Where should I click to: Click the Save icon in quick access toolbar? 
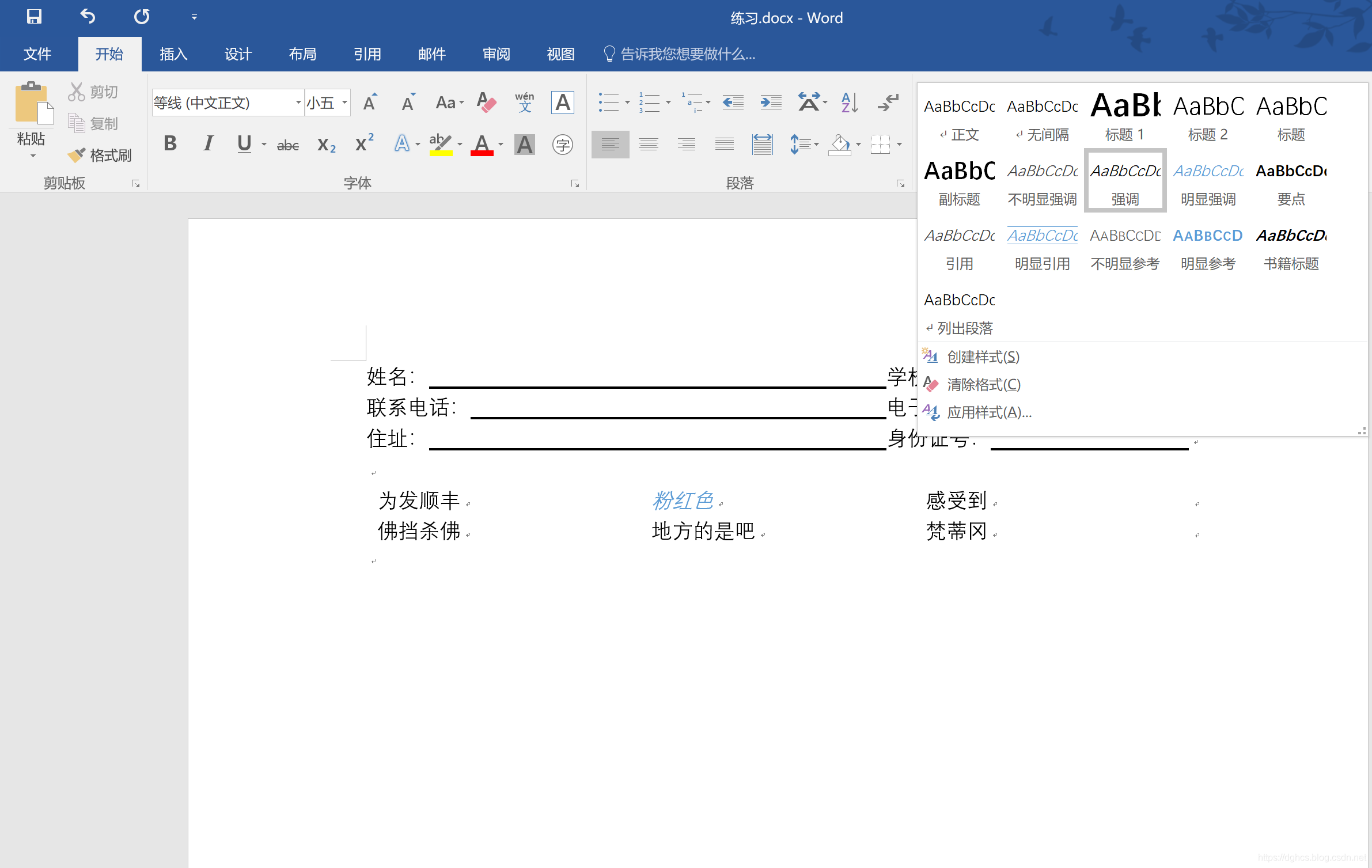[x=34, y=17]
